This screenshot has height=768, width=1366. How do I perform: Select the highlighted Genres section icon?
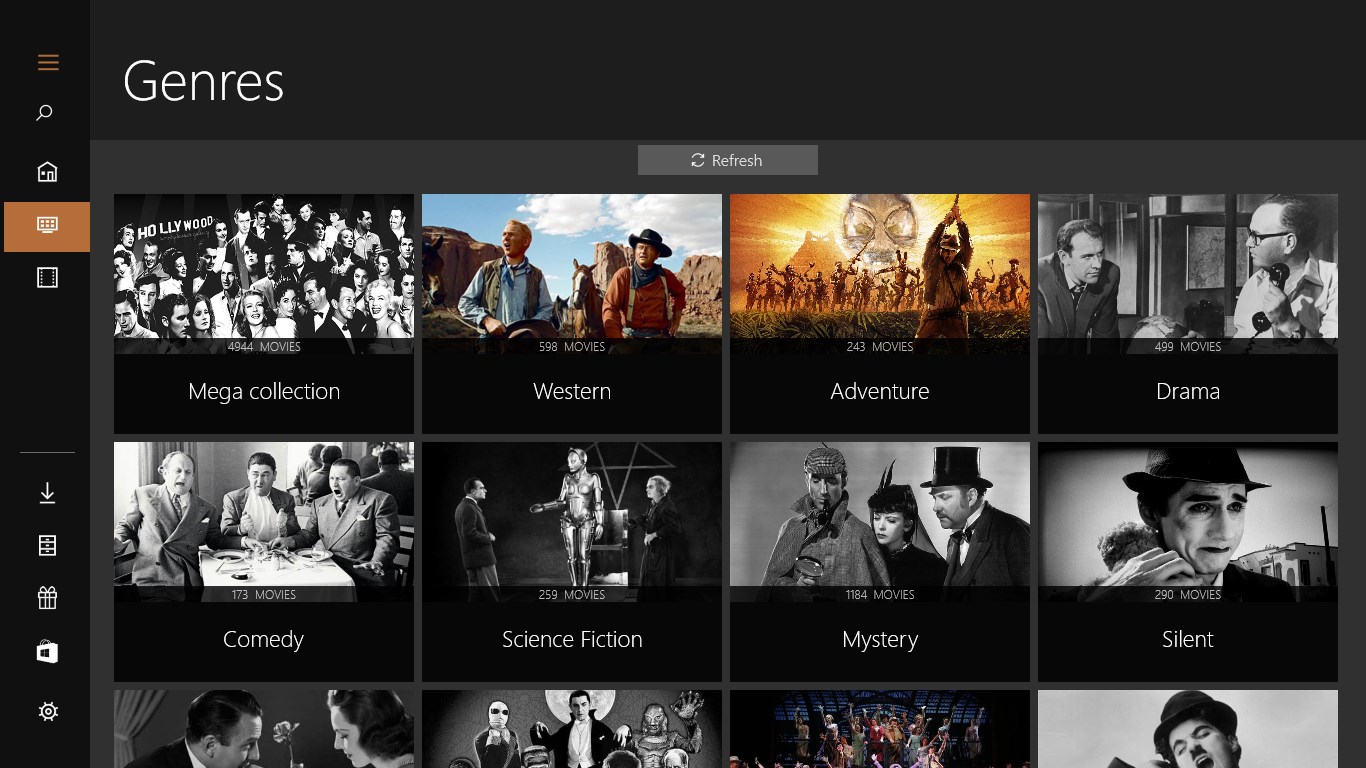coord(46,226)
